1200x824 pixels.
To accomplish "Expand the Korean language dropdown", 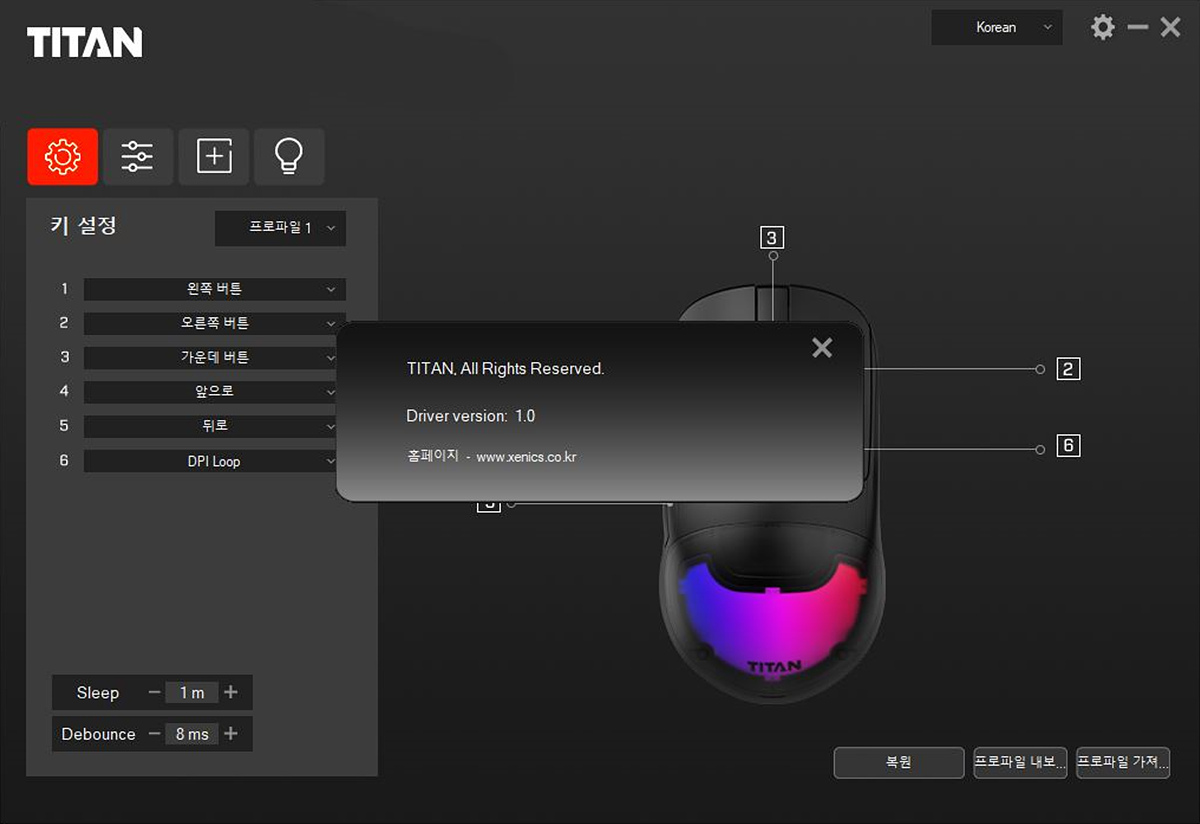I will (997, 27).
